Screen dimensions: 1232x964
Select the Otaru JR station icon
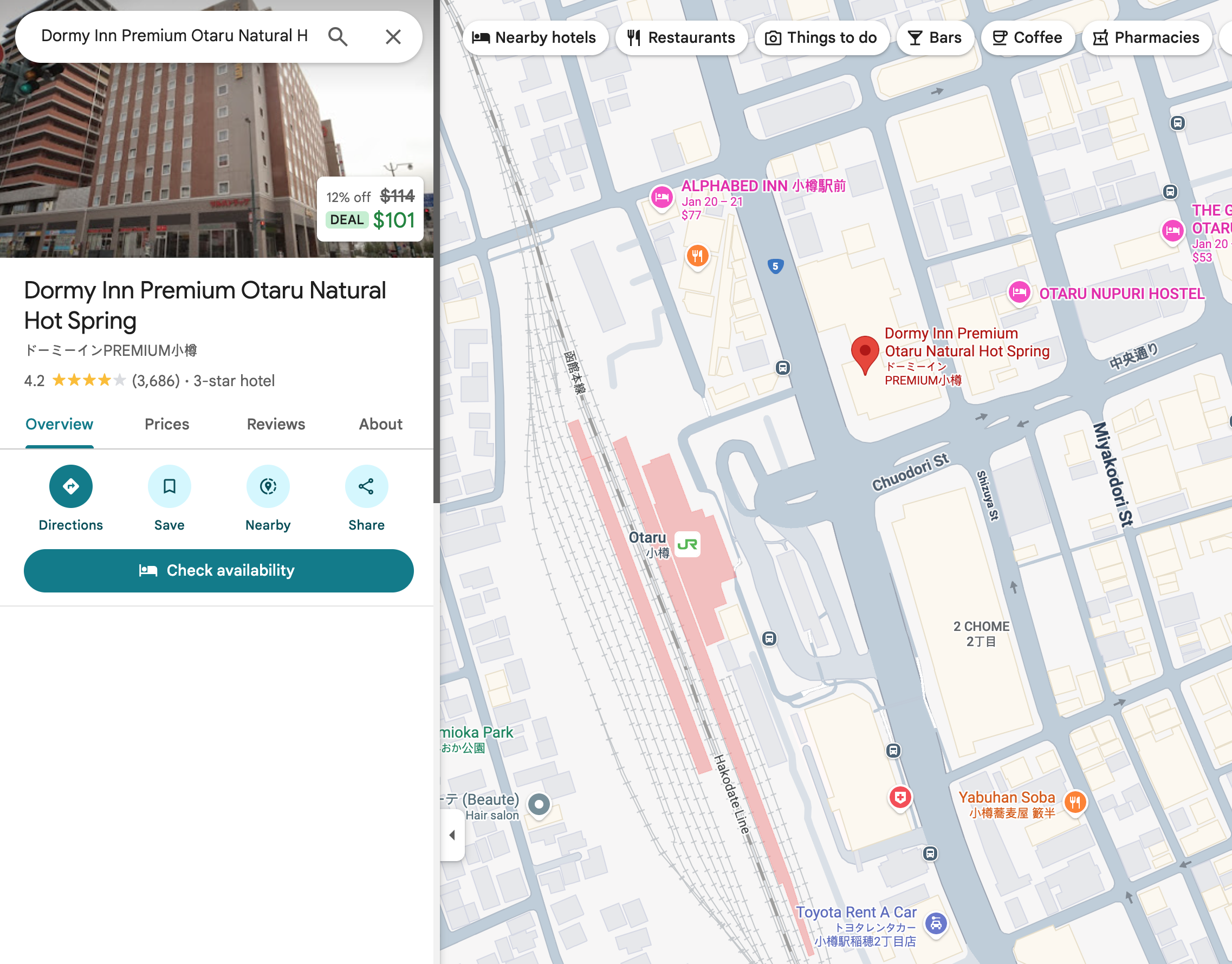pyautogui.click(x=687, y=544)
